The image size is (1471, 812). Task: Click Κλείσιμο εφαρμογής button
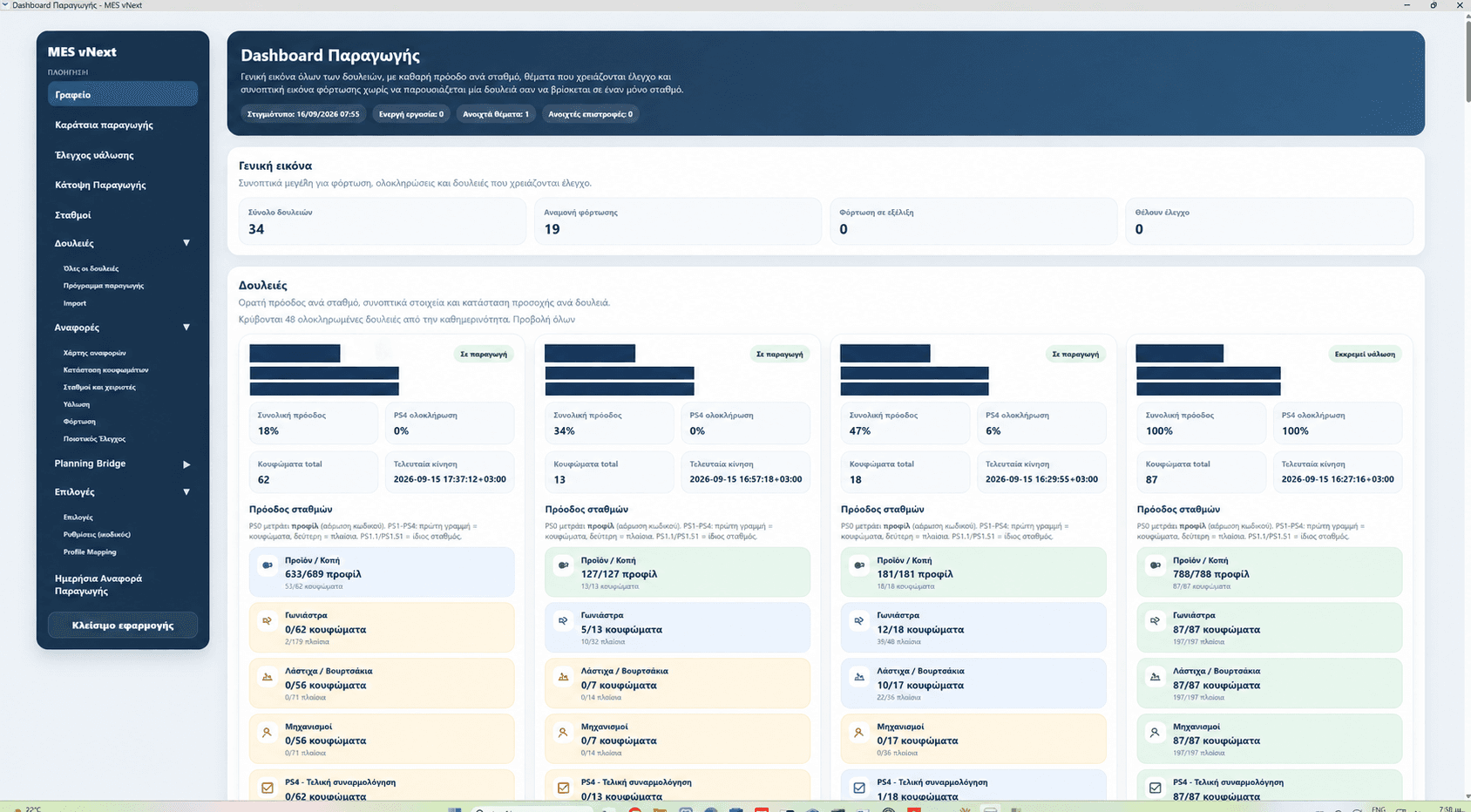click(123, 626)
